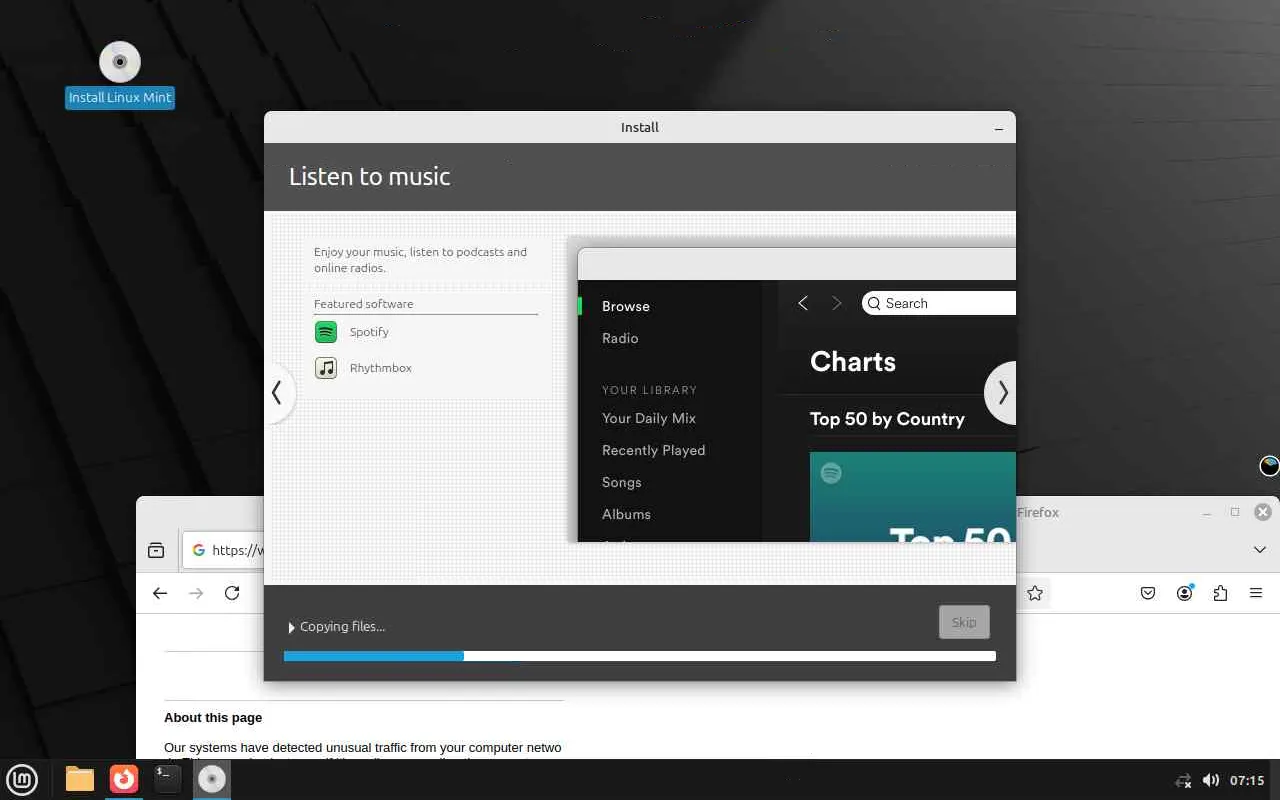Click the back arrow in the Spotify preview

[x=803, y=303]
